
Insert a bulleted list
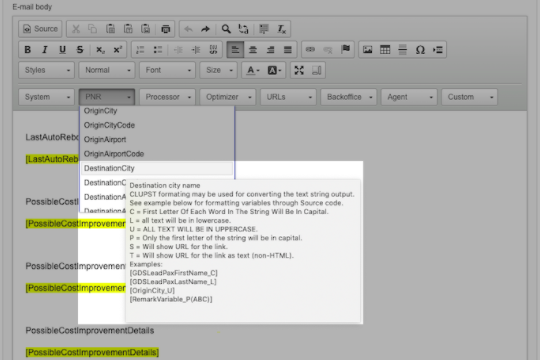pos(158,50)
